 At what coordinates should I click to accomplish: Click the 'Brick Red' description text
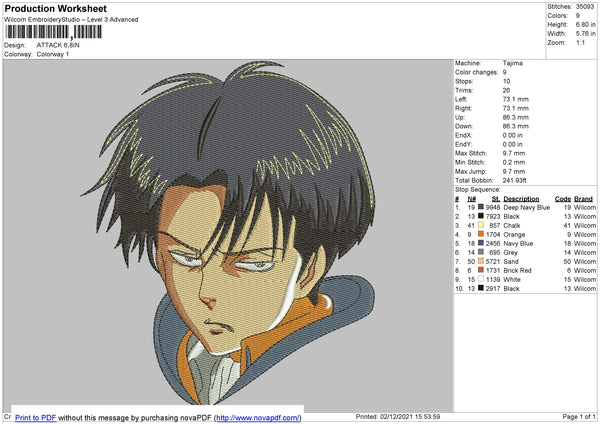tap(517, 271)
